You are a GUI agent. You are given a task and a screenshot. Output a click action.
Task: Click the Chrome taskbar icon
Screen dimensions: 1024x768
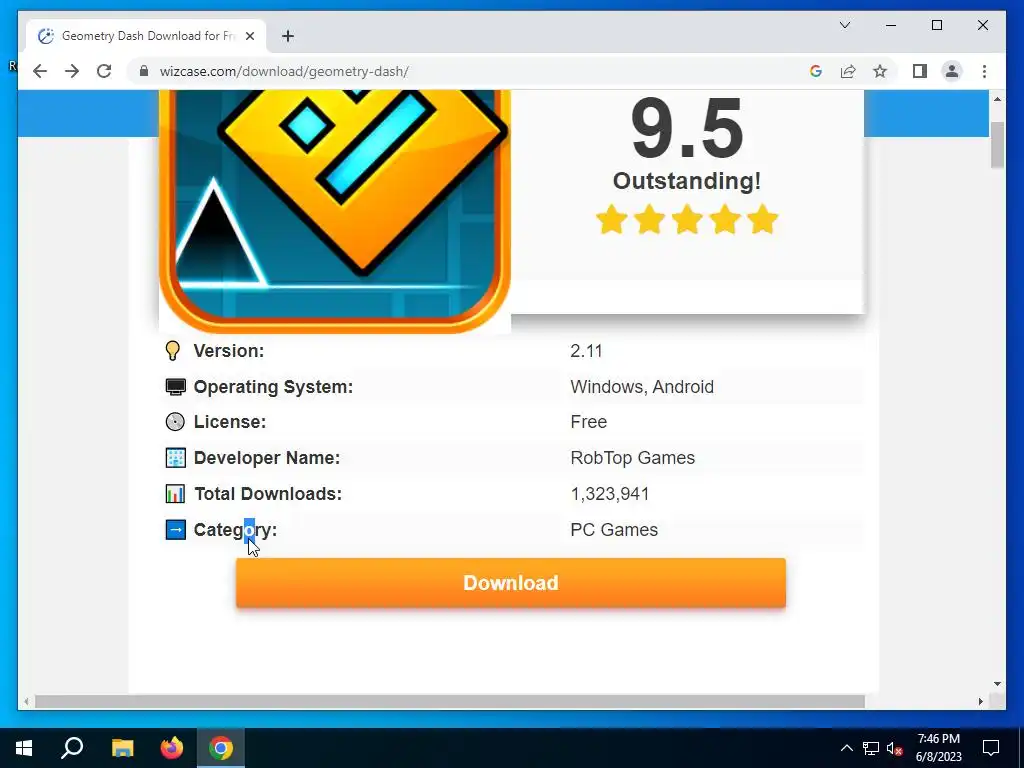221,748
